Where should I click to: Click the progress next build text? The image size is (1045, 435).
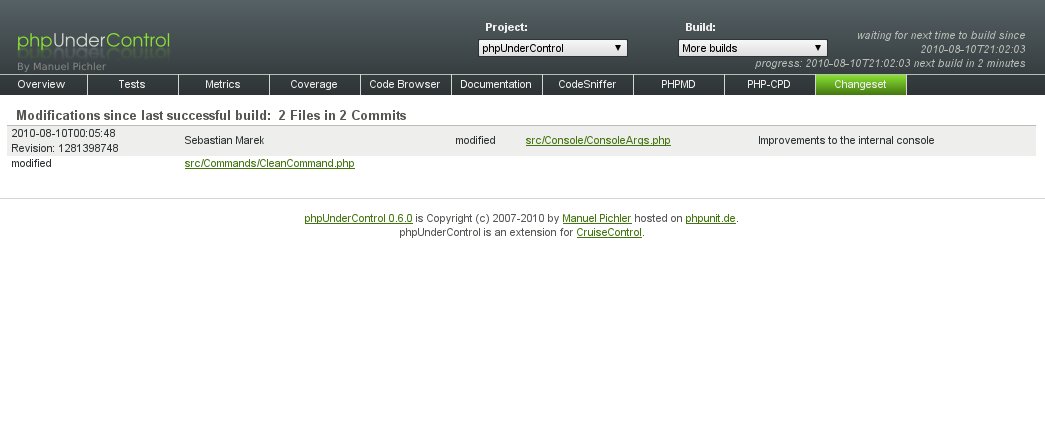click(890, 64)
